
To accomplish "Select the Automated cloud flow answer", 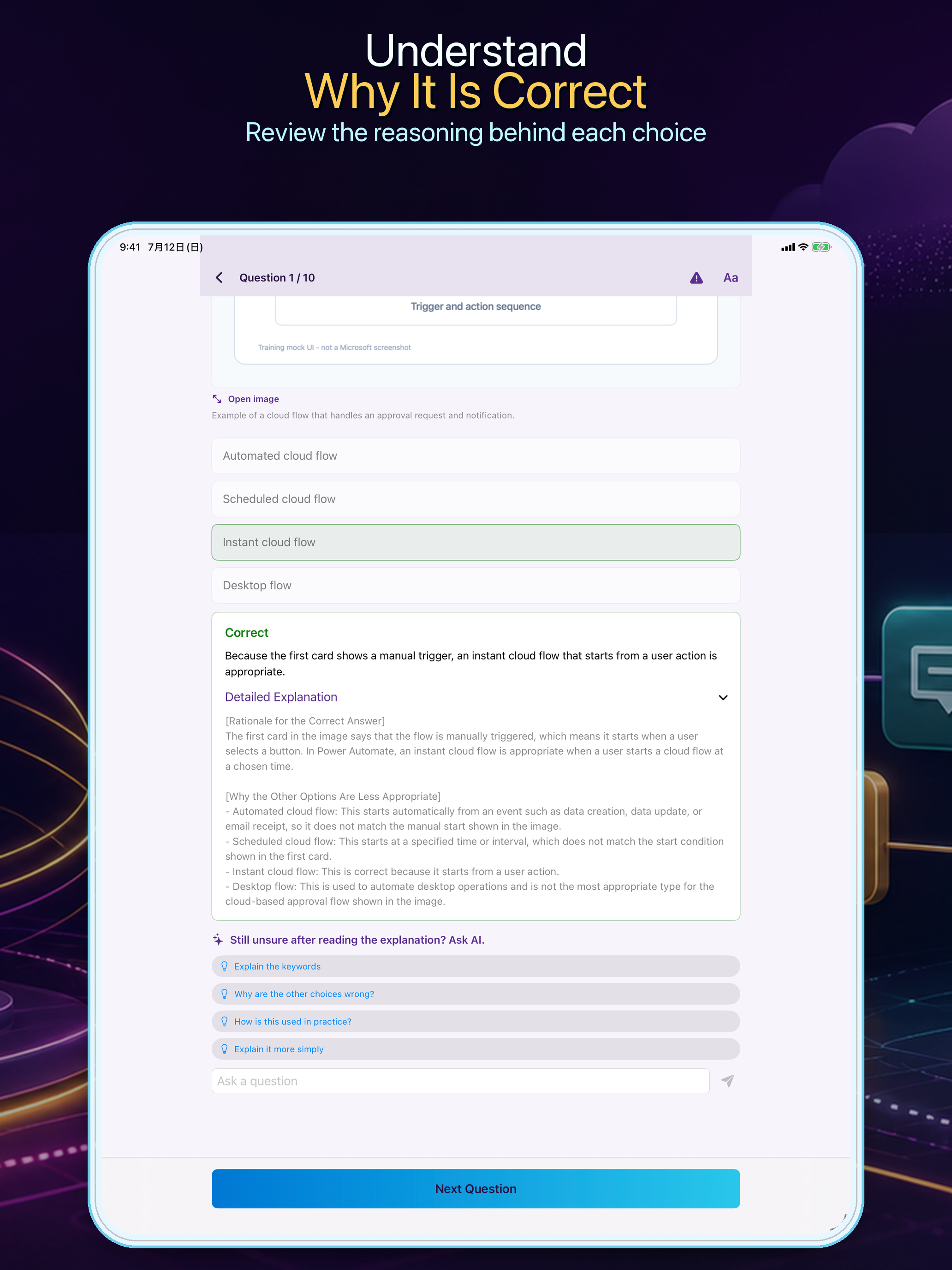I will [476, 456].
